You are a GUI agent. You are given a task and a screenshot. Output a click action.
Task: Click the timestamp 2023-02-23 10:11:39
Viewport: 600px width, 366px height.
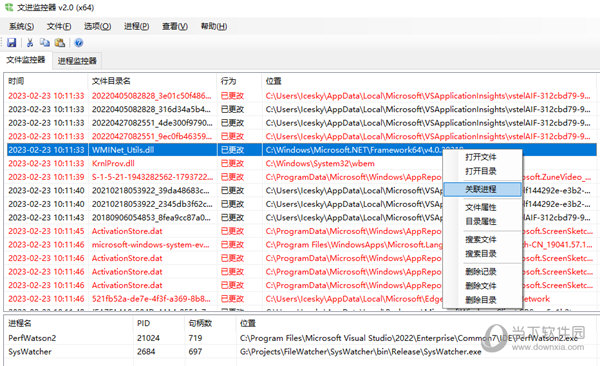46,177
